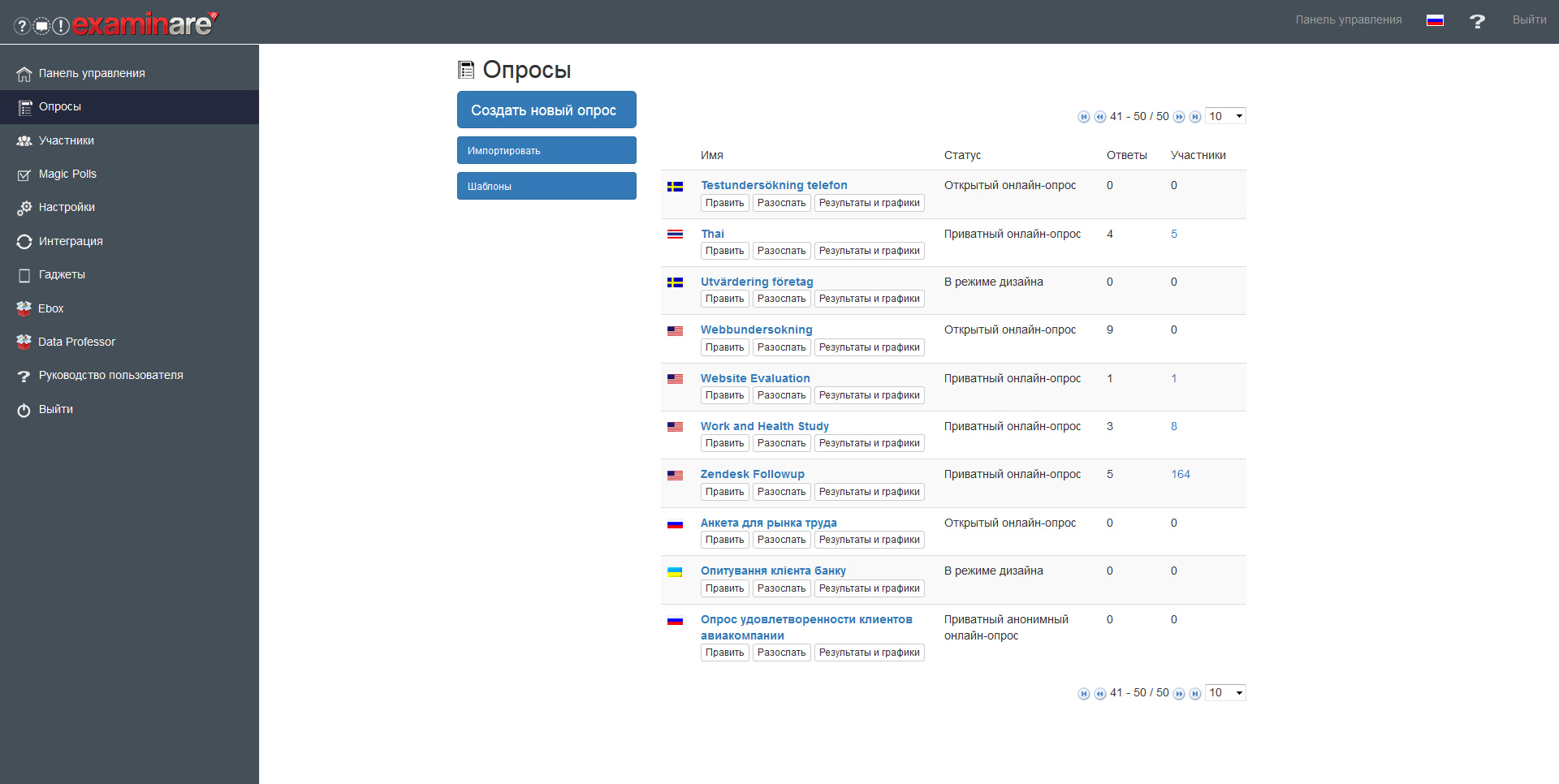Open Опросы from the sidebar menu
Image resolution: width=1559 pixels, height=784 pixels.
coord(60,106)
